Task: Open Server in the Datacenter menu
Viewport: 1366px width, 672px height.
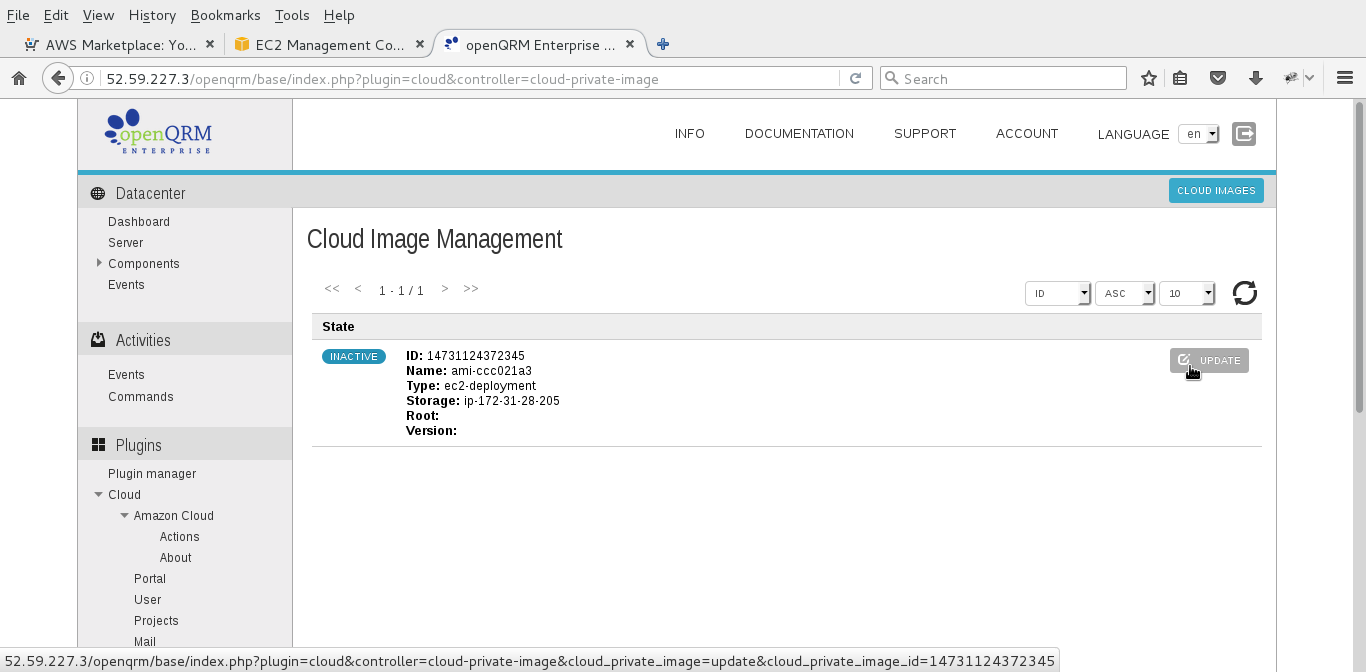Action: tap(125, 242)
